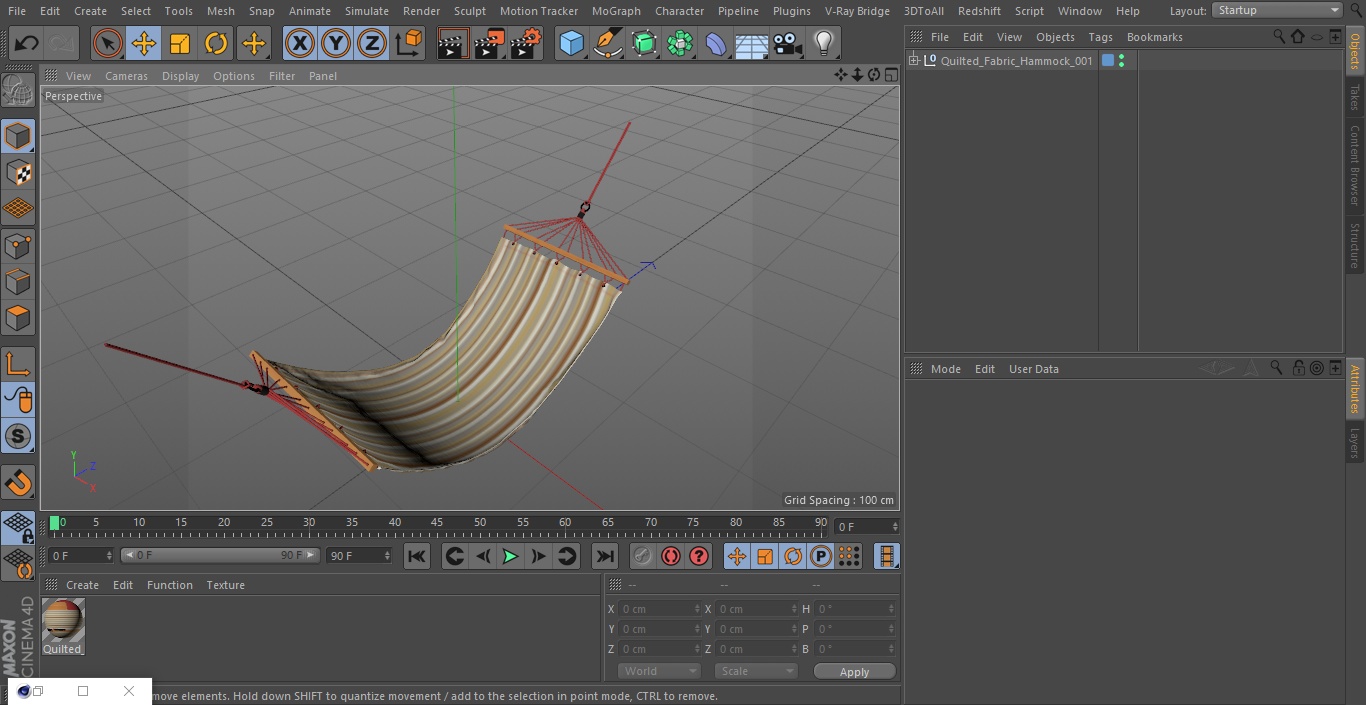Viewport: 1366px width, 705px height.
Task: Toggle visibility dots for Quilted_Fabric_Hammock_001
Action: tap(1122, 61)
